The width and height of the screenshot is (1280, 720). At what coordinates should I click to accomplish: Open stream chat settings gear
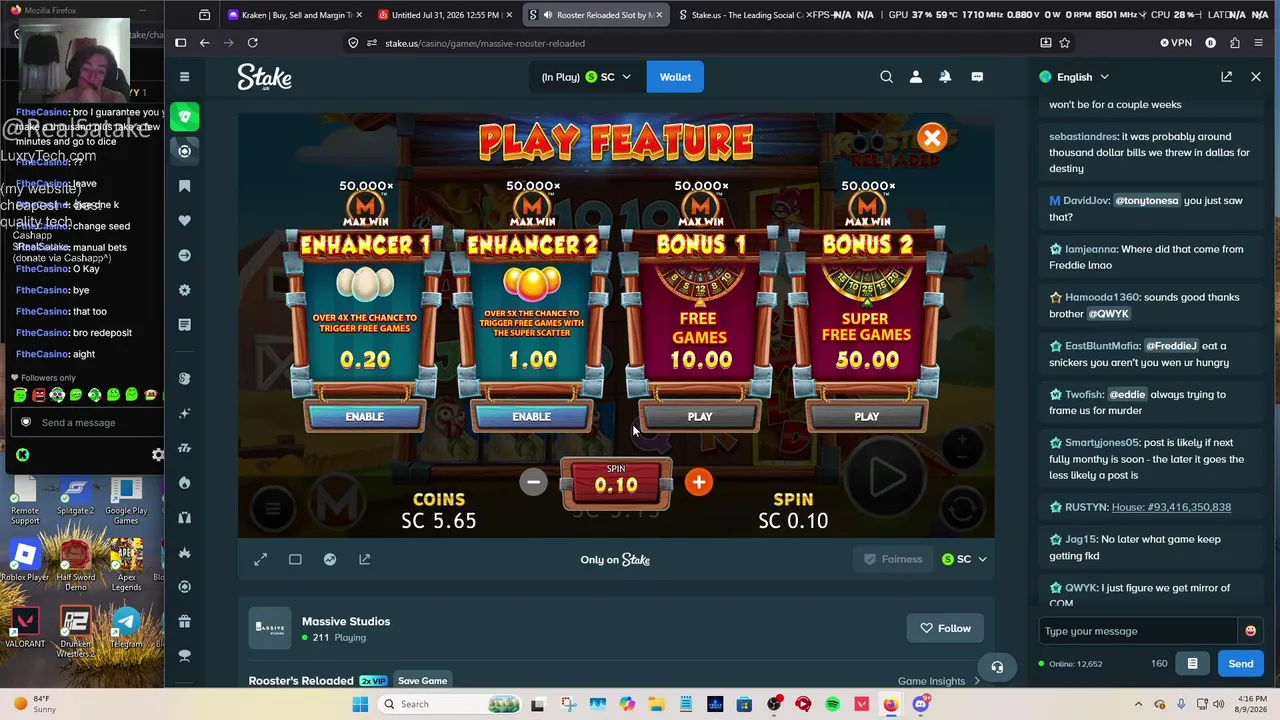pos(157,455)
